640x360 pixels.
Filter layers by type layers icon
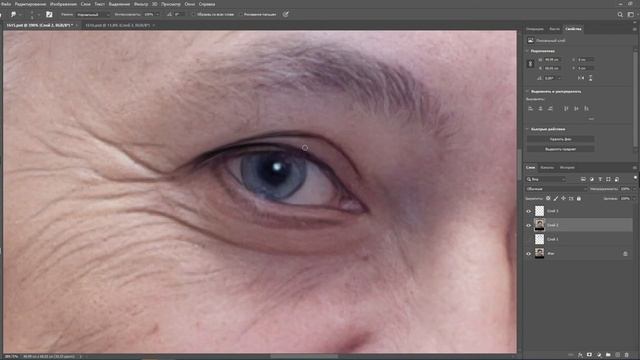pos(600,179)
